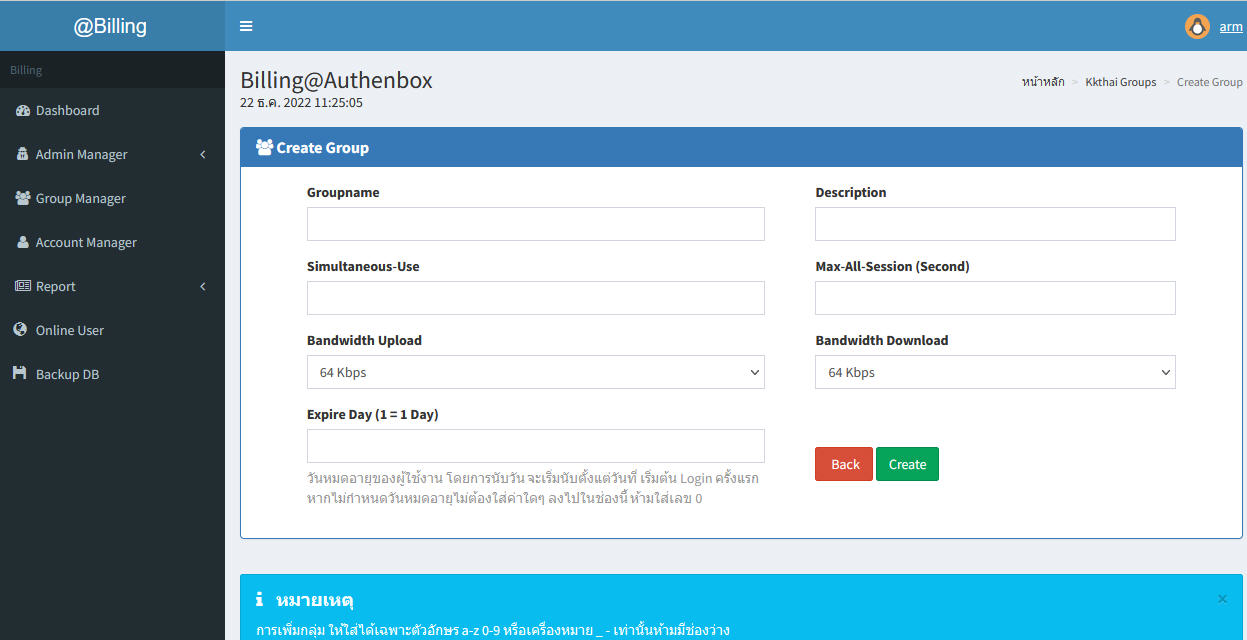The width and height of the screenshot is (1247, 640).
Task: Click the Backup DB floppy disk icon
Action: pyautogui.click(x=19, y=374)
